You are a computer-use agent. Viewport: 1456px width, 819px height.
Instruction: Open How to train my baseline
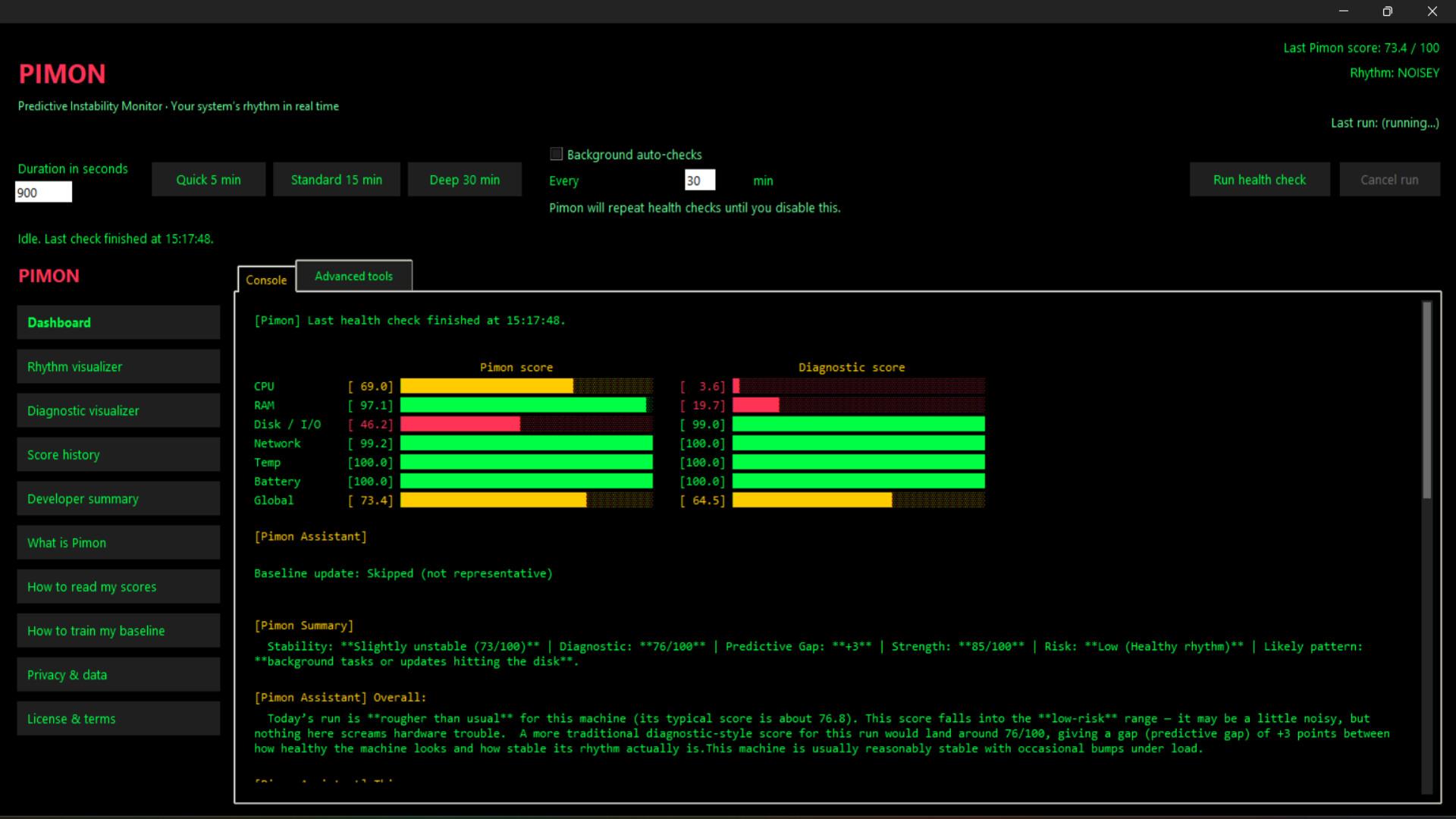click(x=118, y=630)
